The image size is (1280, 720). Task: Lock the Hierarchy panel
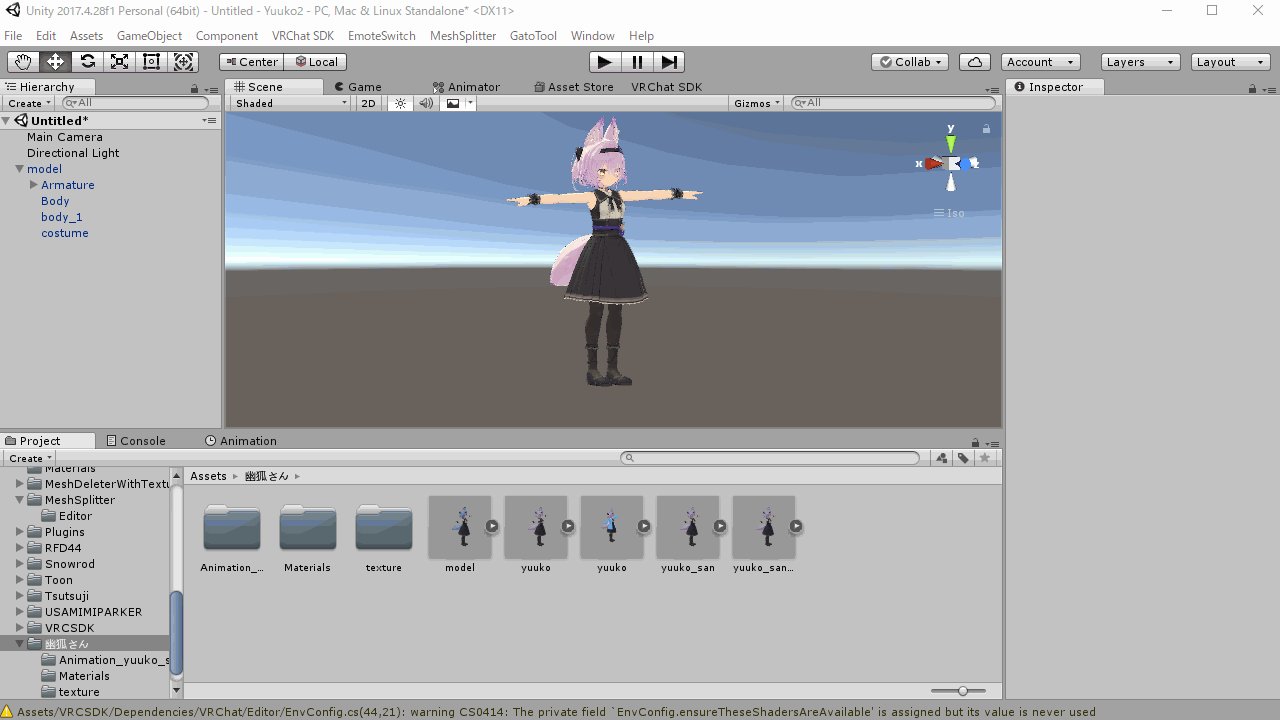(194, 88)
